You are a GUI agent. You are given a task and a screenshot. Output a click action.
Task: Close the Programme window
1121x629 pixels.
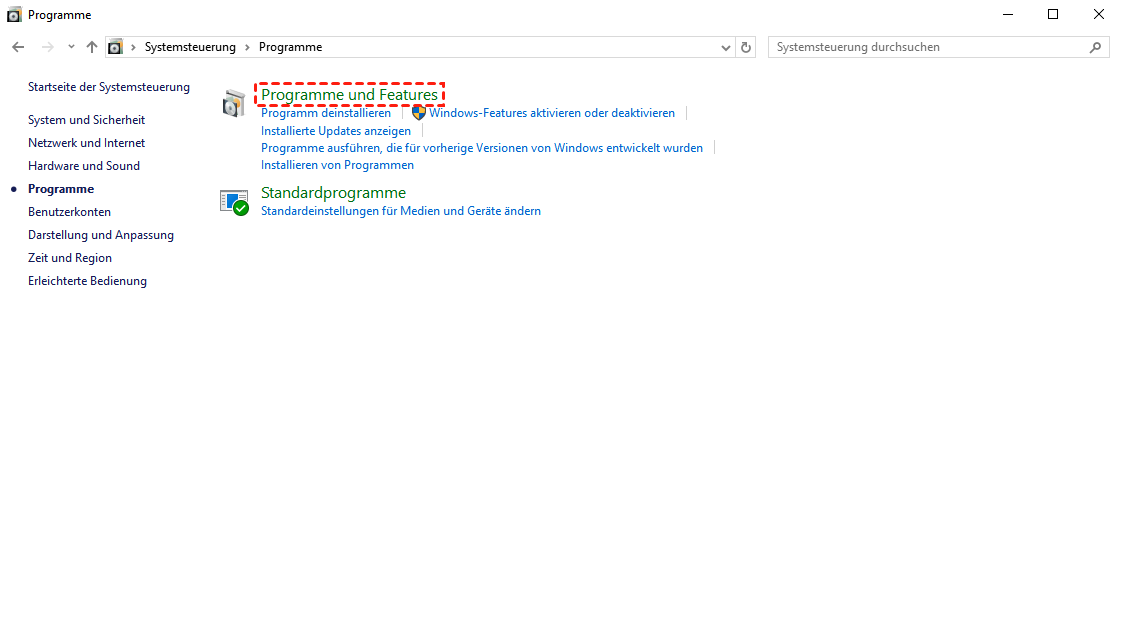coord(1099,14)
